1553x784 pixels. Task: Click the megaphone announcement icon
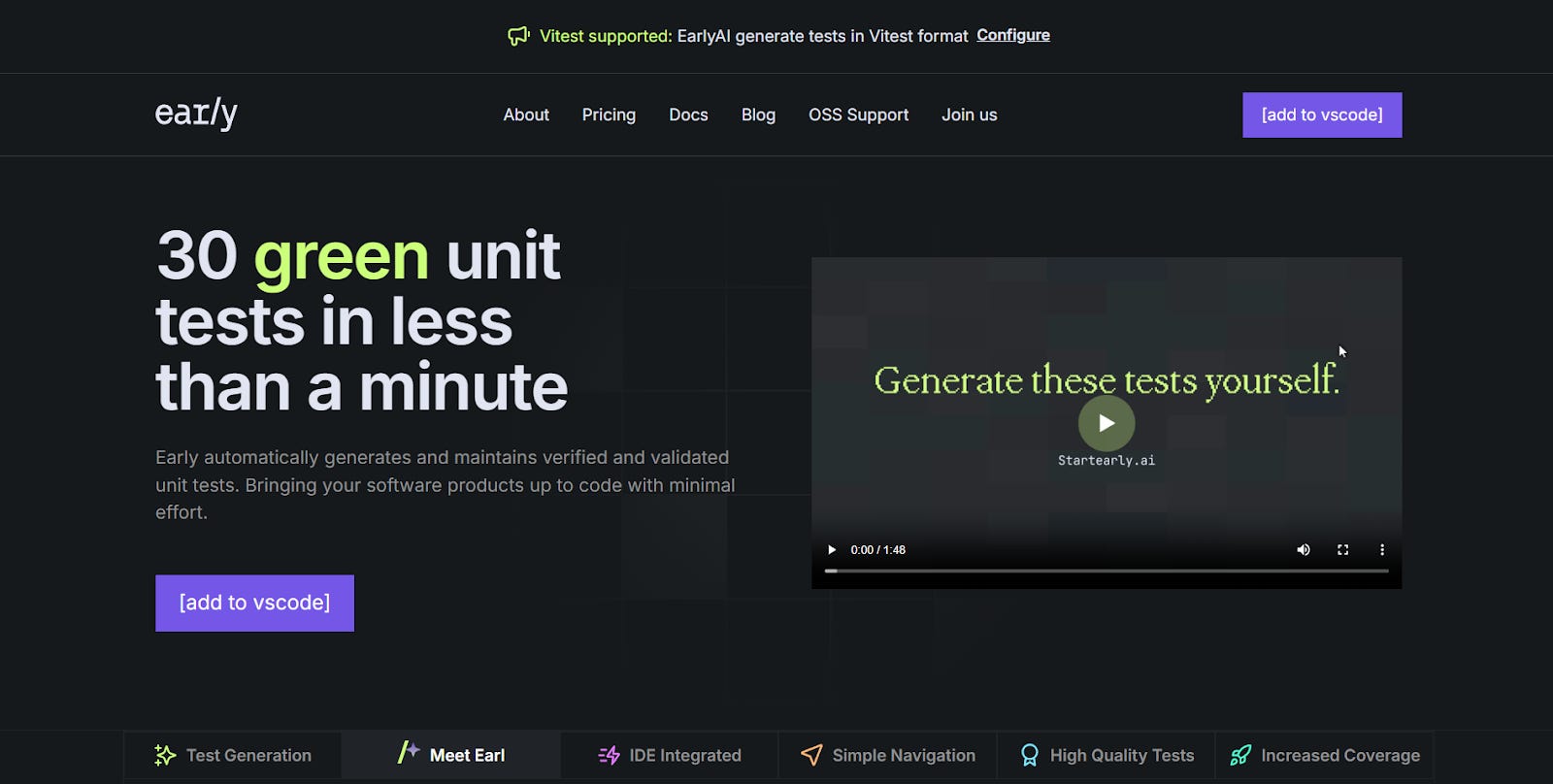pos(518,36)
